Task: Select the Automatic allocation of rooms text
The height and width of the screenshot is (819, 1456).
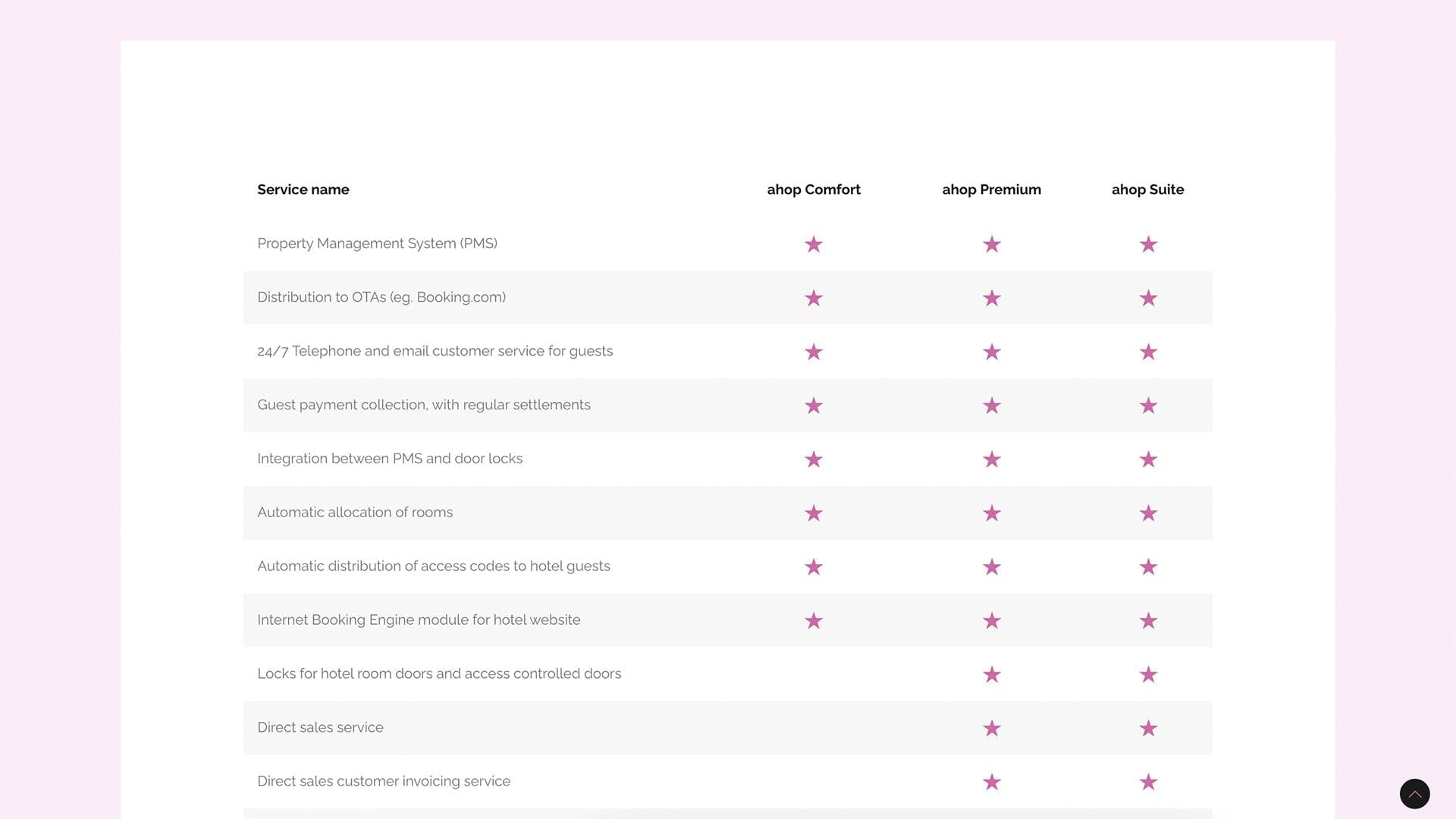Action: point(355,513)
